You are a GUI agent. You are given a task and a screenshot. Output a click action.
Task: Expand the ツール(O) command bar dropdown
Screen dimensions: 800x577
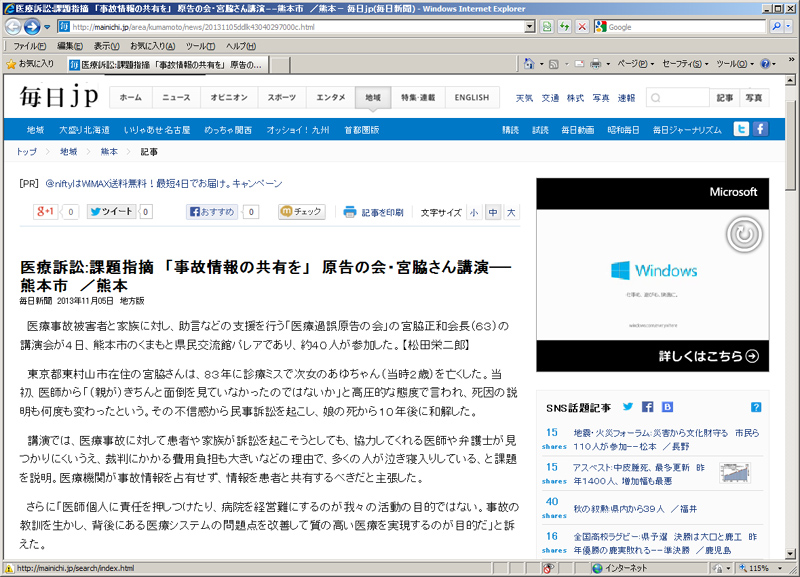(734, 64)
